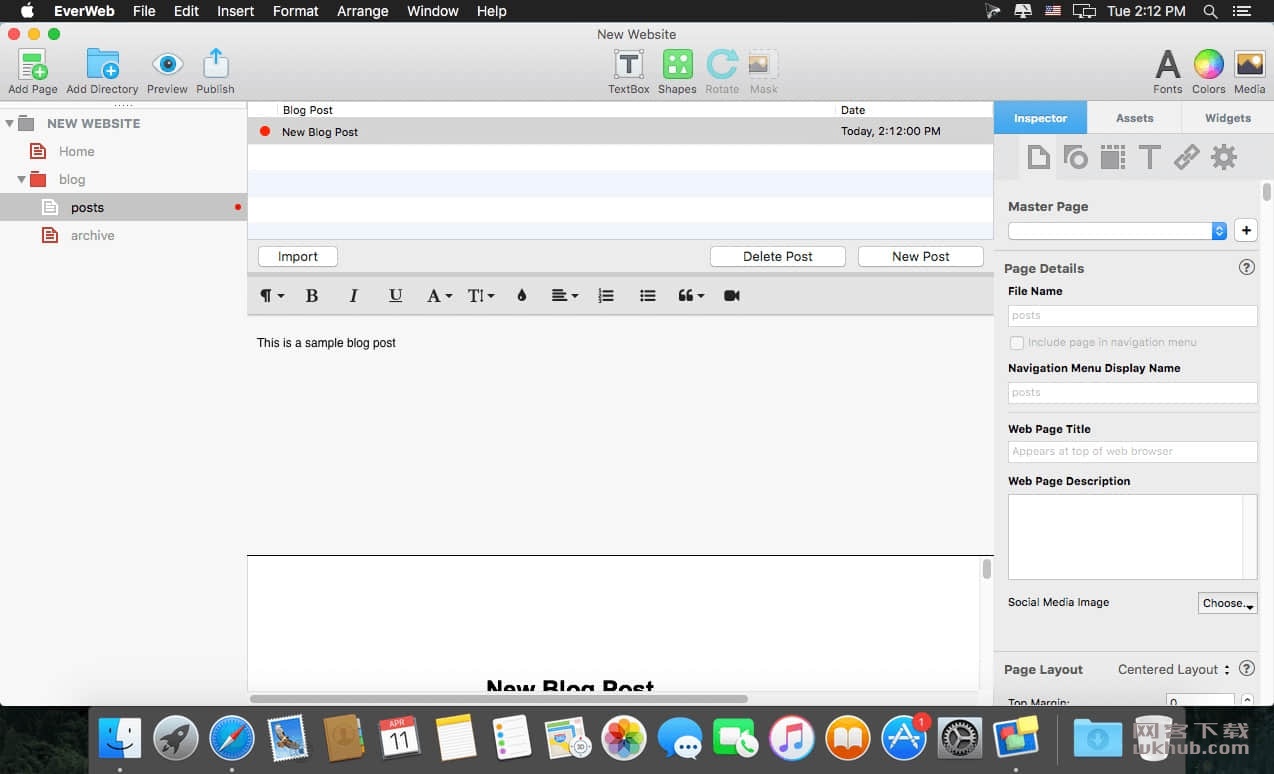
Task: Switch to the Assets tab
Action: coord(1134,118)
